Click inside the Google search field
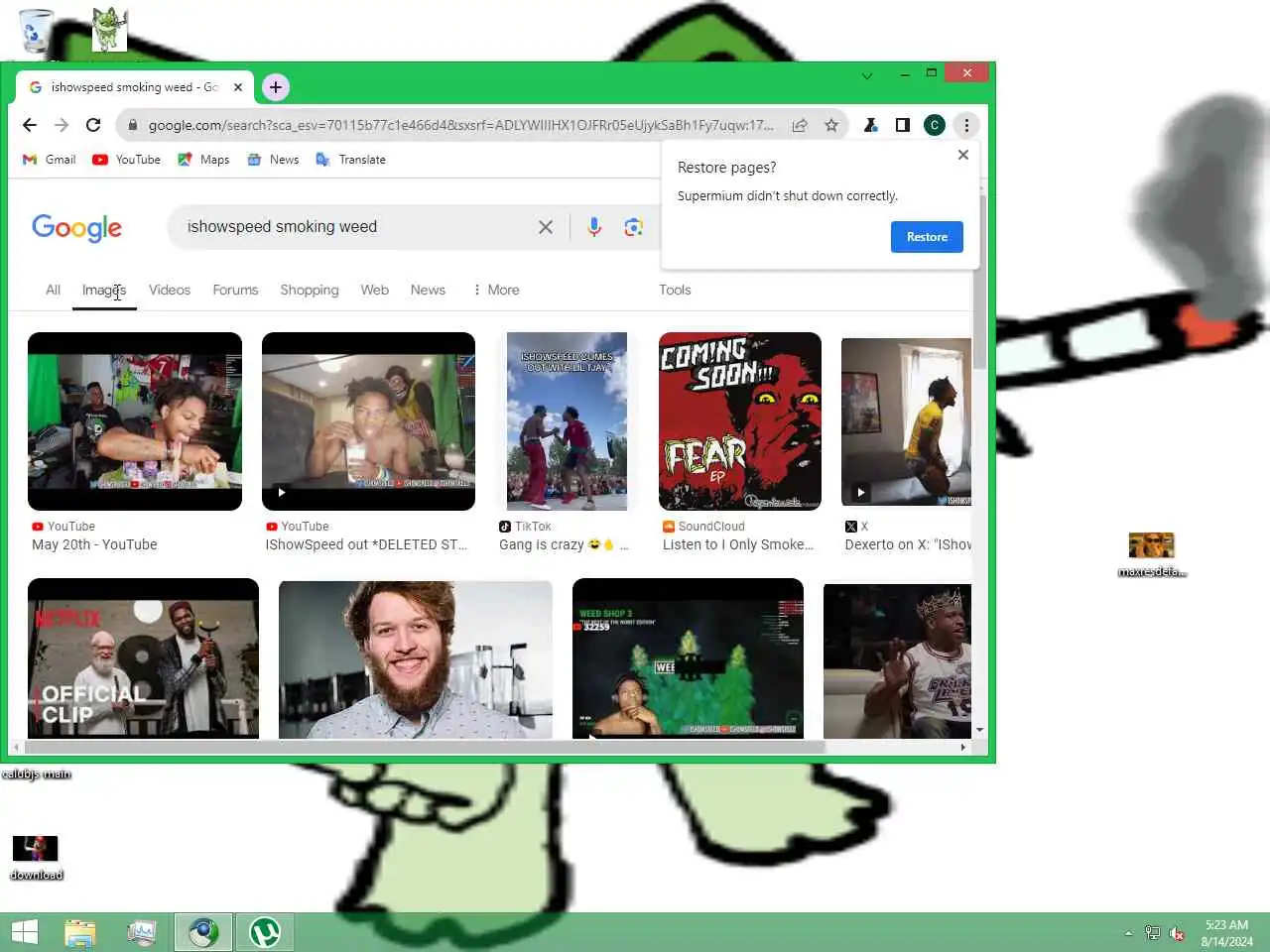Viewport: 1270px width, 952px height. pos(357,227)
